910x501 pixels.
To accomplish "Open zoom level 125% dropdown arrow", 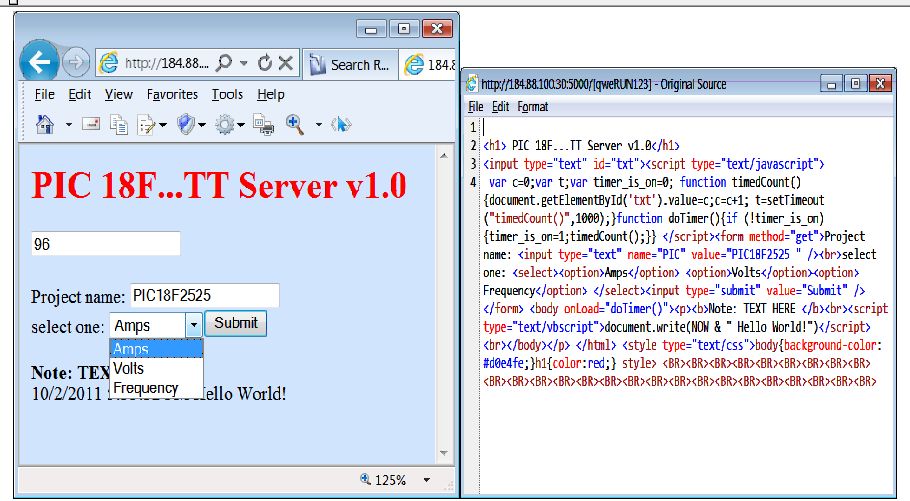I will (427, 480).
